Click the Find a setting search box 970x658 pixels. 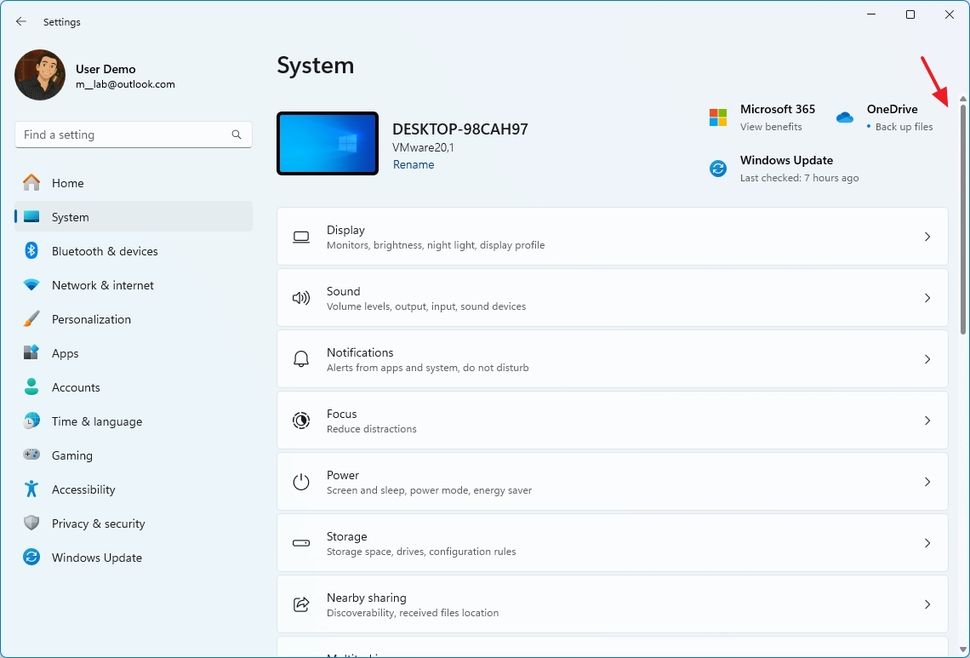point(133,134)
